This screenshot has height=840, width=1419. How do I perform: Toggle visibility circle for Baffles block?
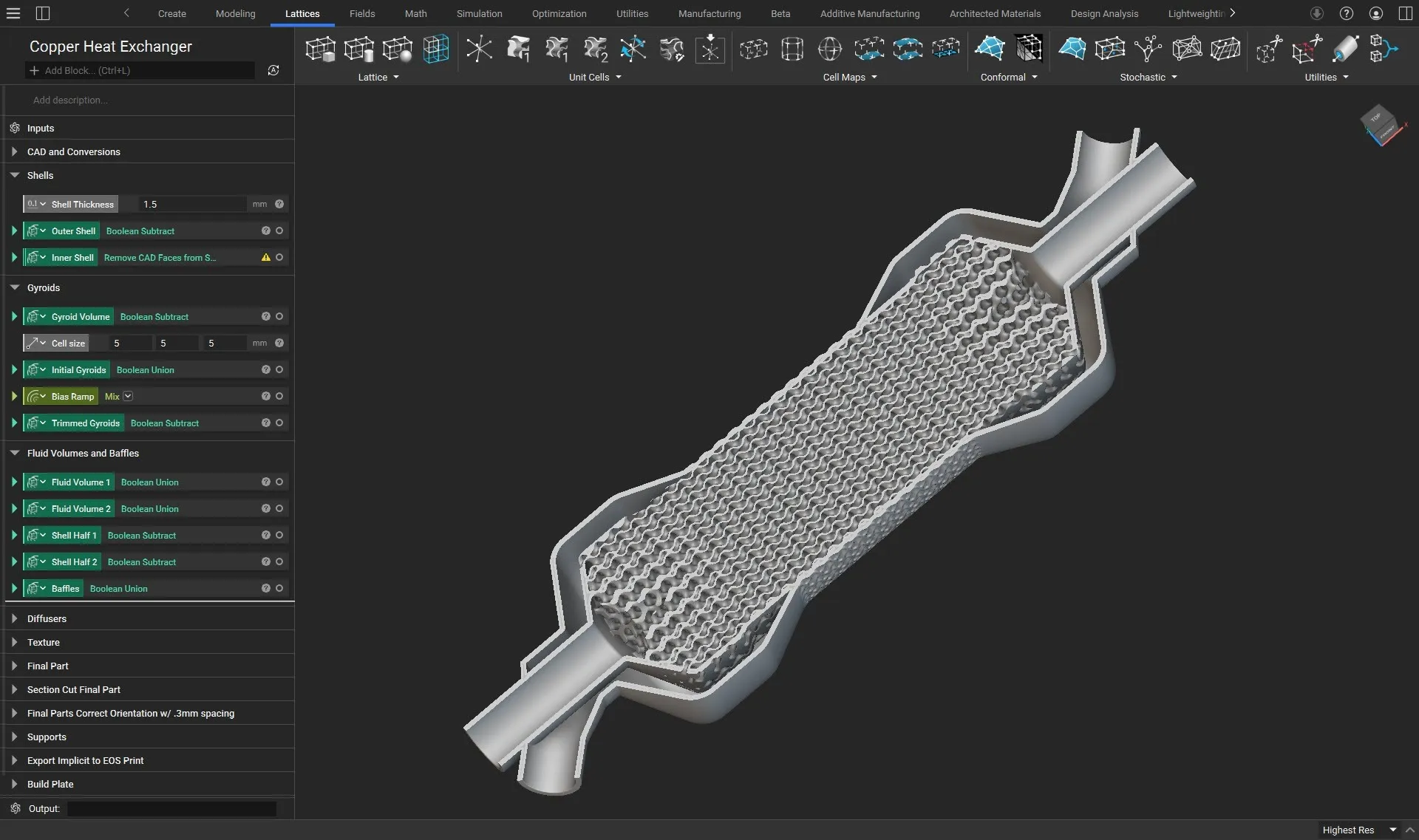pyautogui.click(x=279, y=589)
